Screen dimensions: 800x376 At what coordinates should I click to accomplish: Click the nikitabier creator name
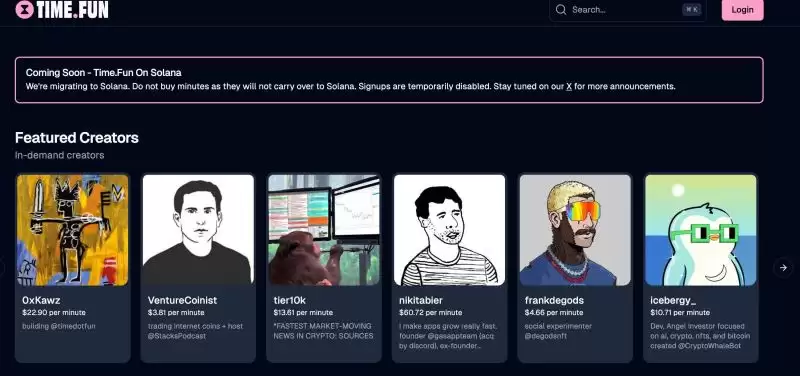(421, 300)
